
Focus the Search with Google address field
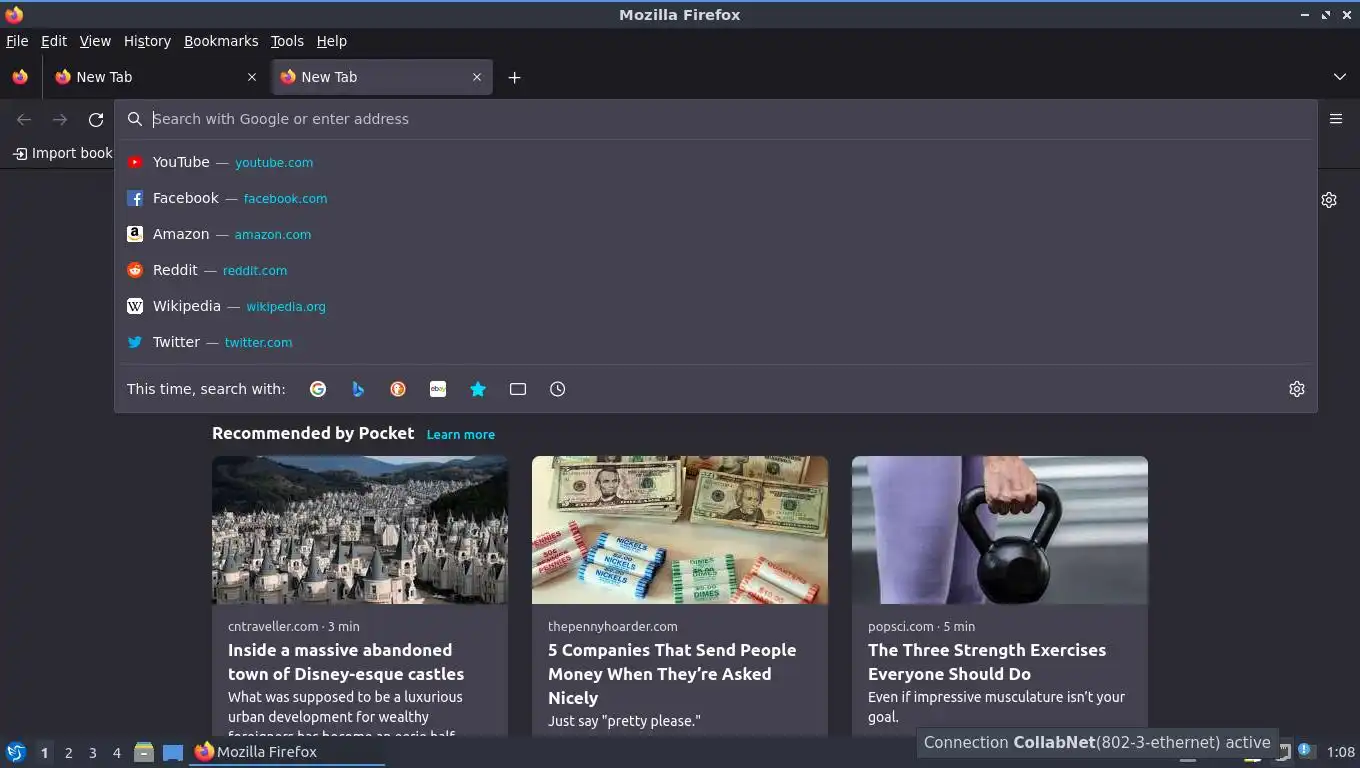click(x=715, y=119)
